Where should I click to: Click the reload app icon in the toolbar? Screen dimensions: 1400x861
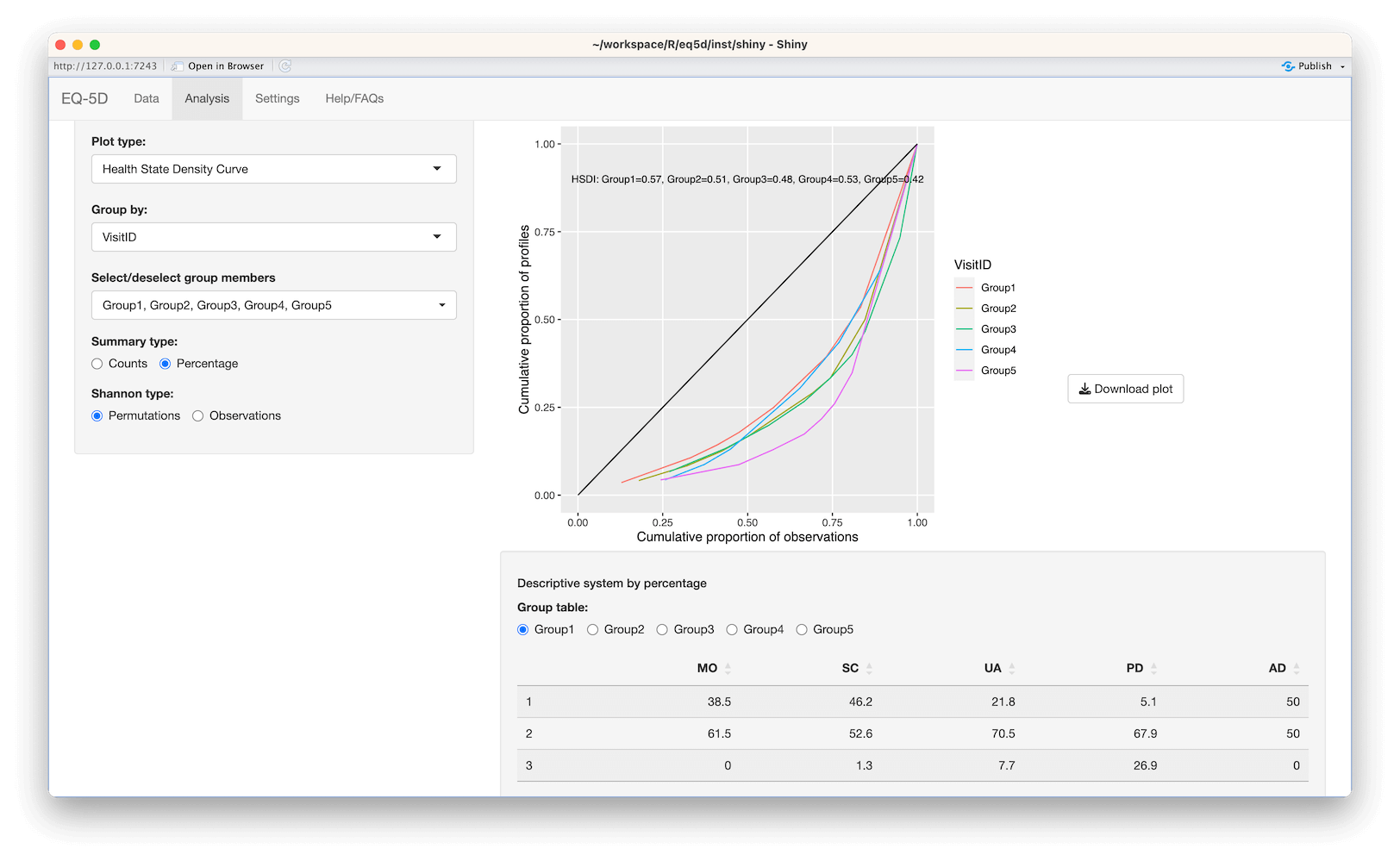pos(284,66)
